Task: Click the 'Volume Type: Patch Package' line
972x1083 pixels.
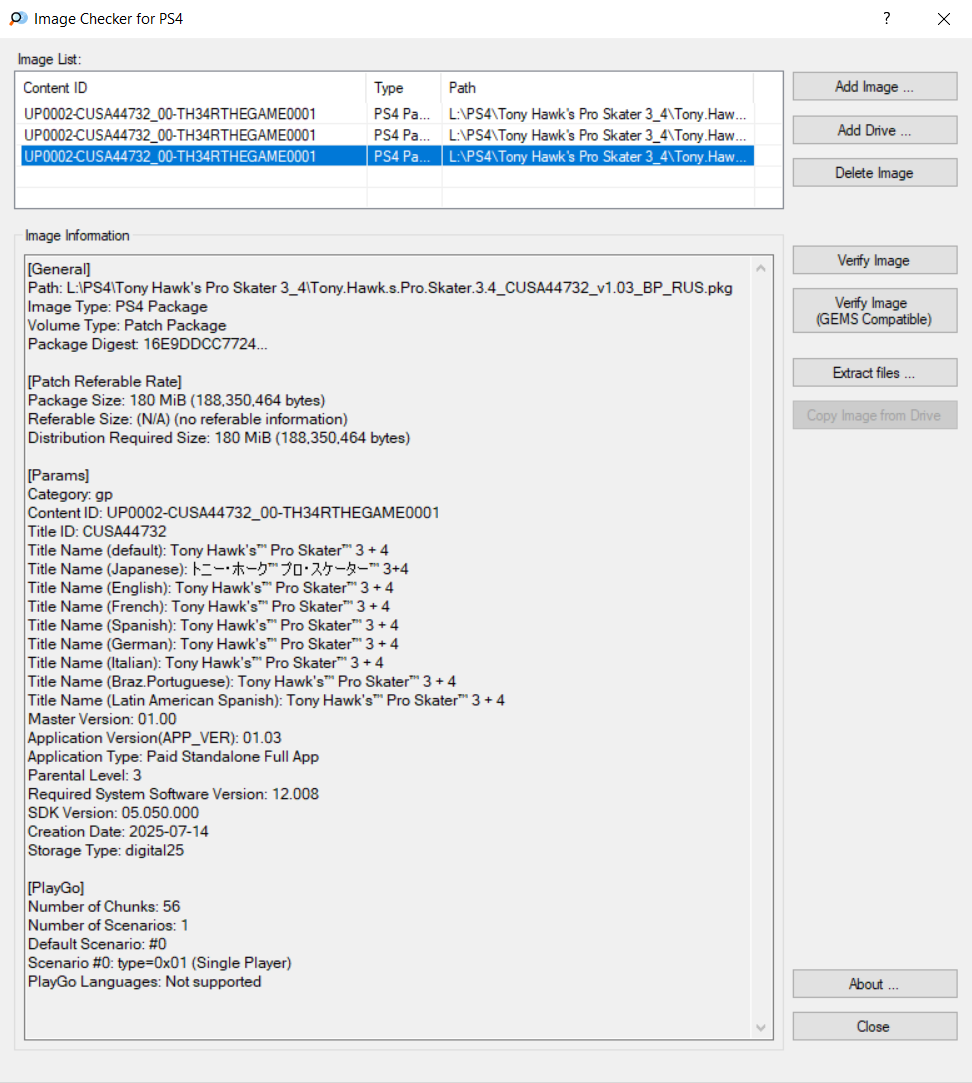Action: [127, 325]
